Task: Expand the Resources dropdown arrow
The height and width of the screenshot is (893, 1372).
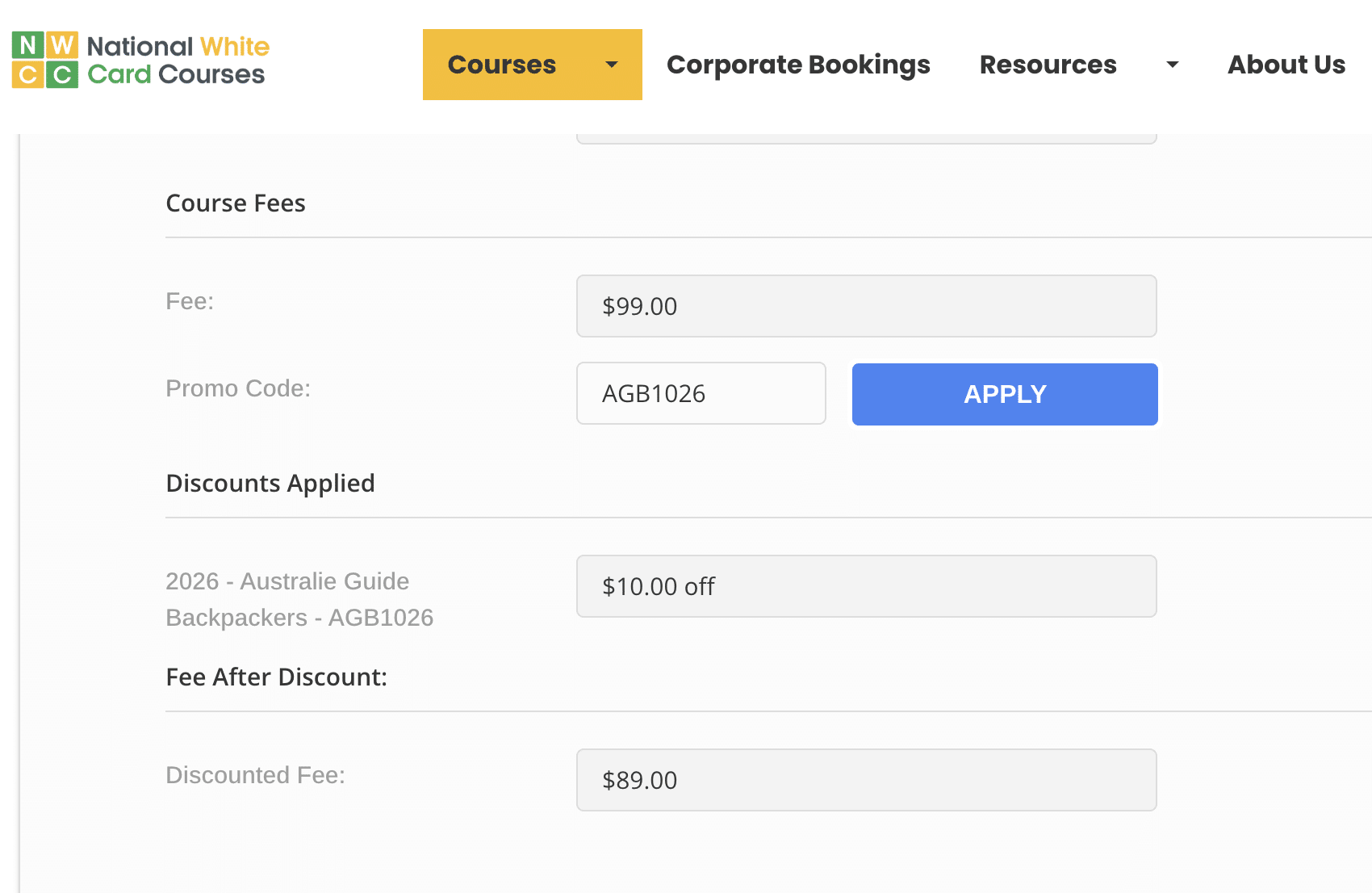Action: coord(1172,65)
